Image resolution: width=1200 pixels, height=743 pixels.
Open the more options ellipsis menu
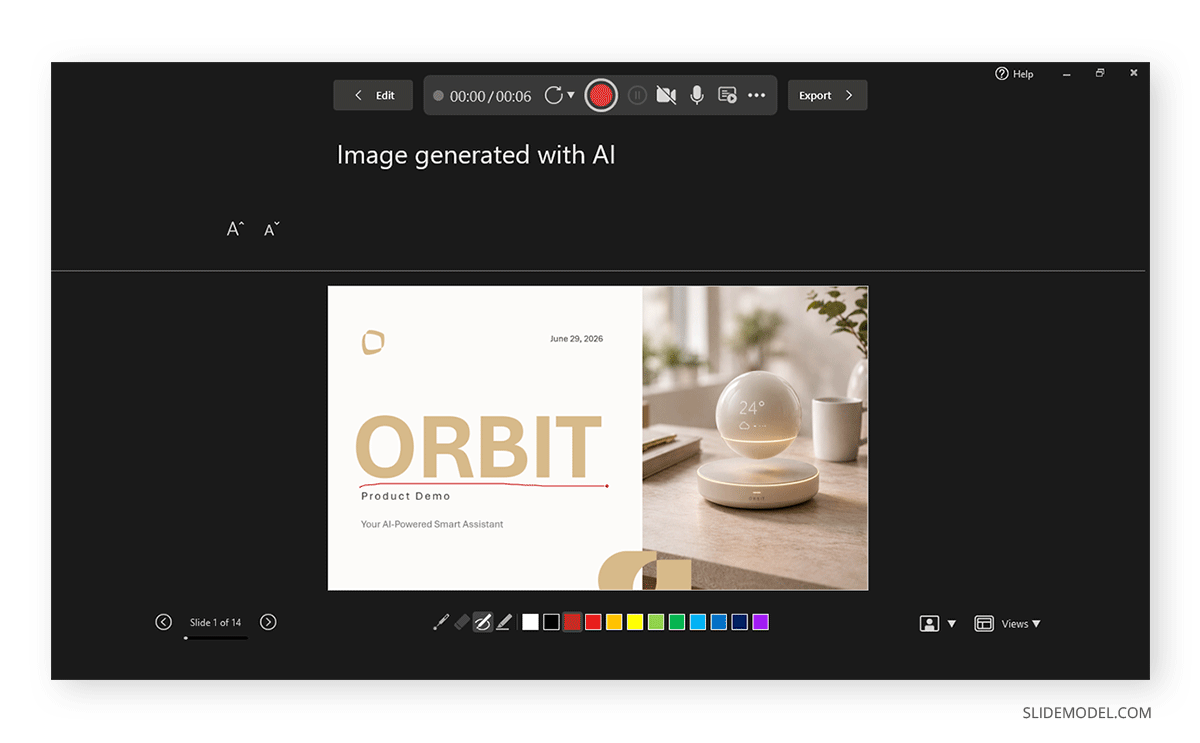click(756, 95)
